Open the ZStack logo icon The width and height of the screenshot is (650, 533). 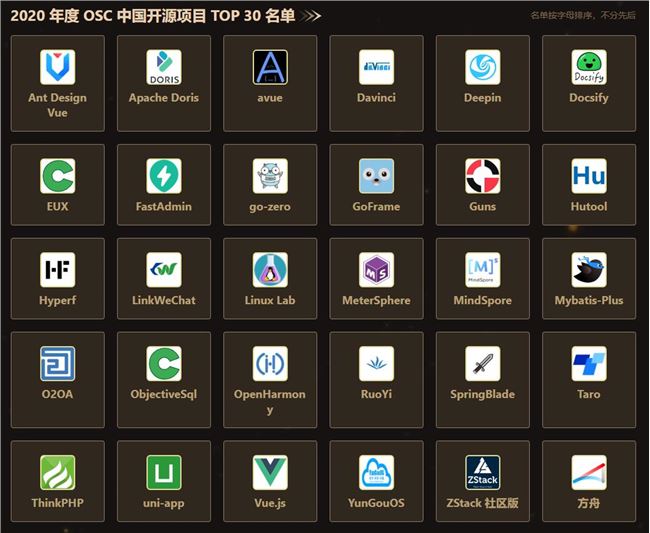pos(483,472)
